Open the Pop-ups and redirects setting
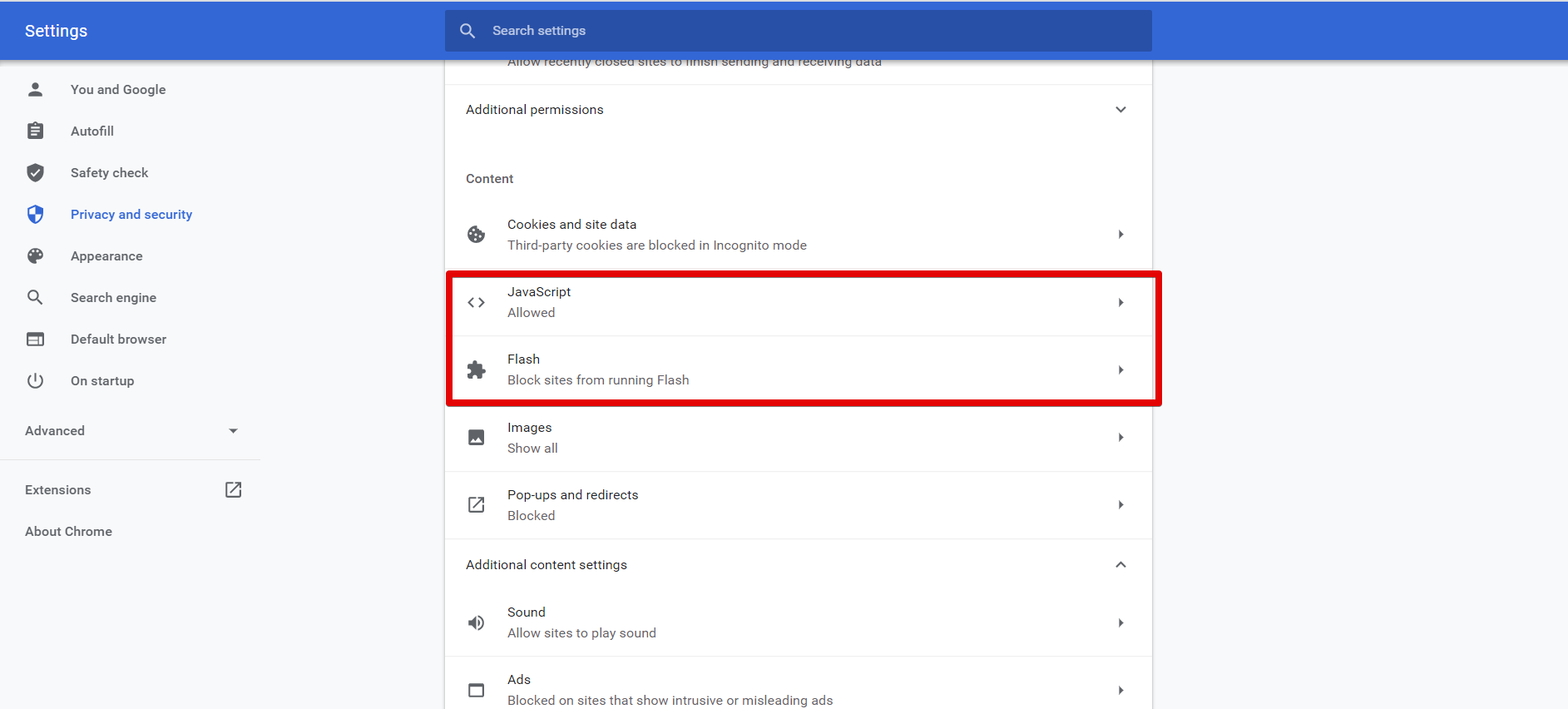Image resolution: width=1568 pixels, height=709 pixels. tap(799, 505)
